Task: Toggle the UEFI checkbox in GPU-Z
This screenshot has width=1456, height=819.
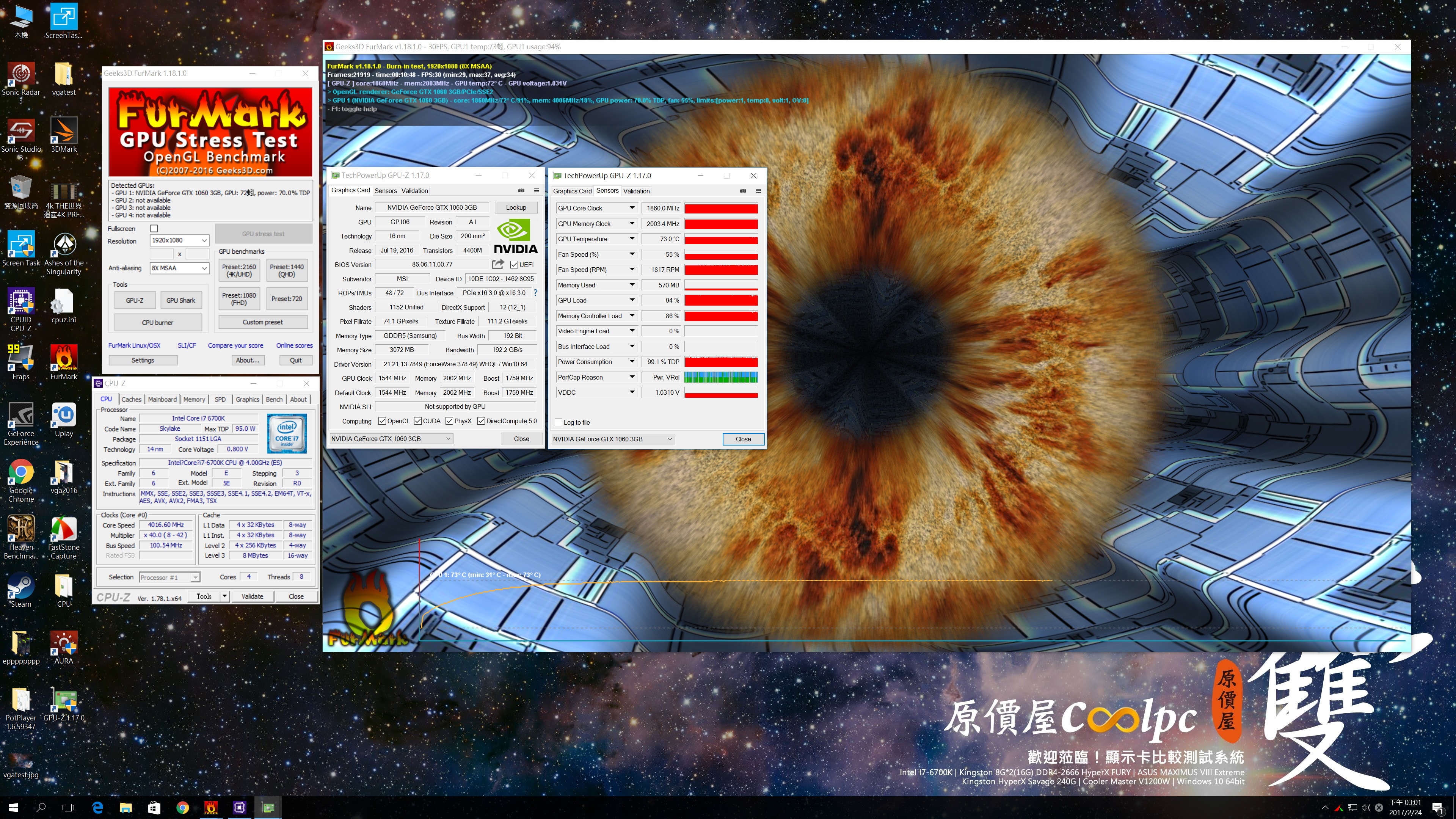Action: point(514,265)
